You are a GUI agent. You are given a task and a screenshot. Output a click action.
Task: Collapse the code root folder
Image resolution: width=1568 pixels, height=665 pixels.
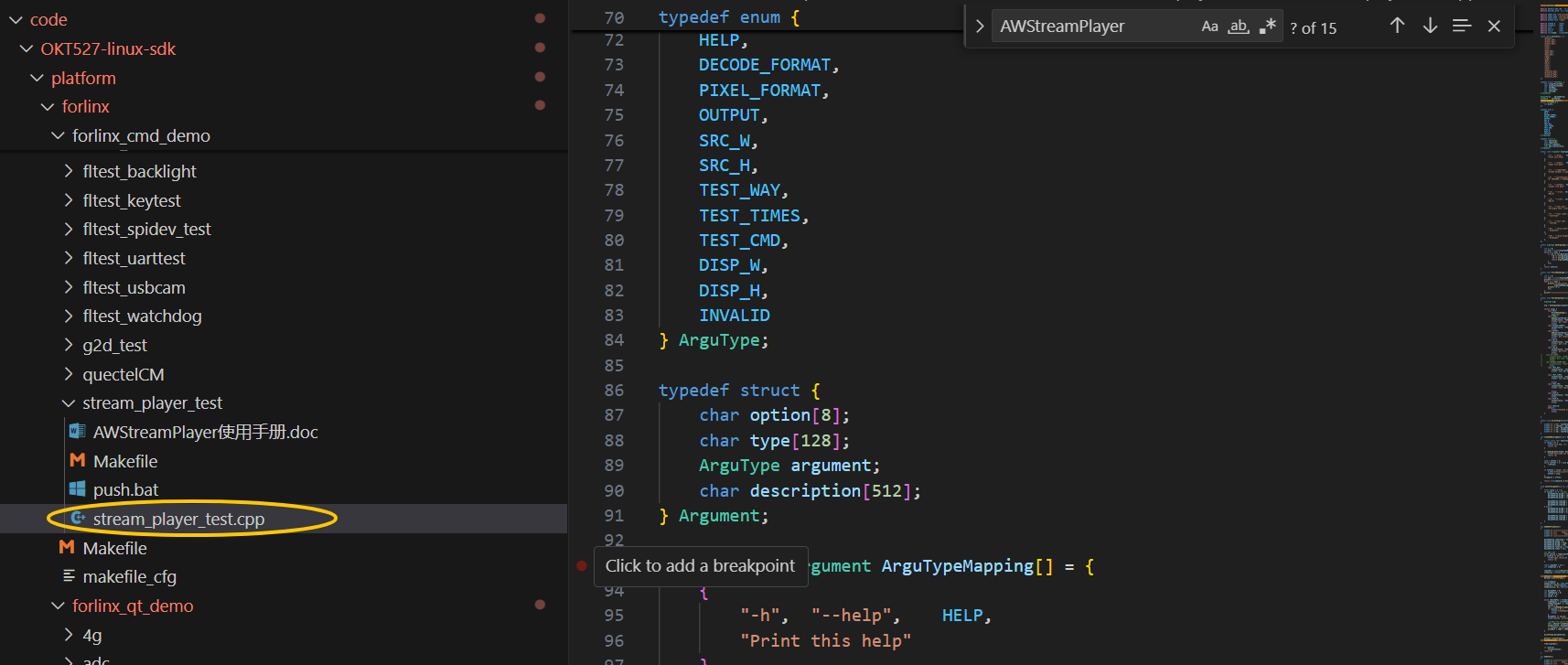(x=16, y=19)
